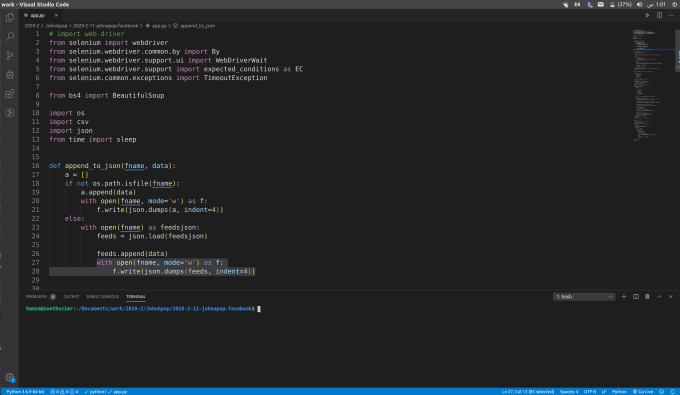Split the terminal pane
The width and height of the screenshot is (680, 395).
[636, 297]
